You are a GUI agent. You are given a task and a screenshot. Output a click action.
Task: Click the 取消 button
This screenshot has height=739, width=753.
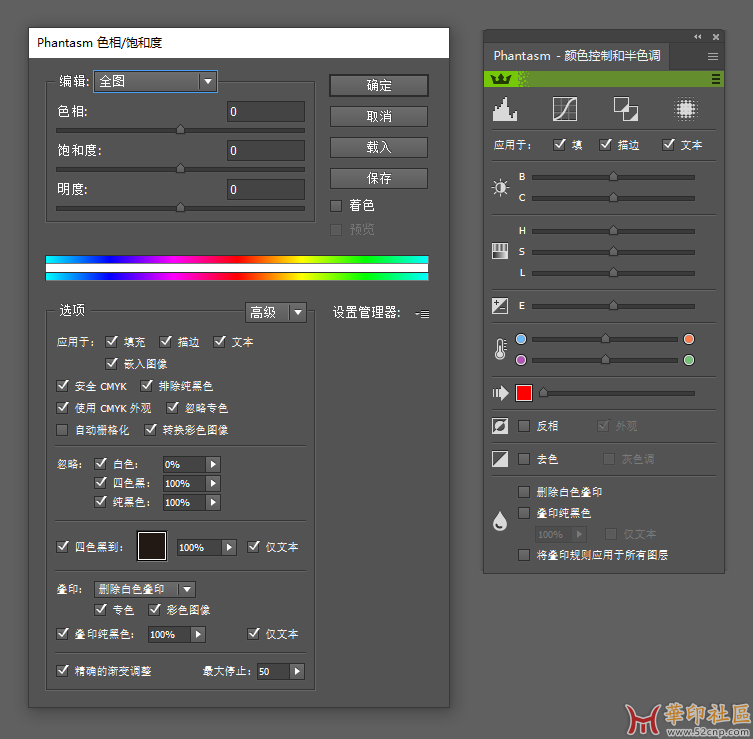pyautogui.click(x=379, y=117)
